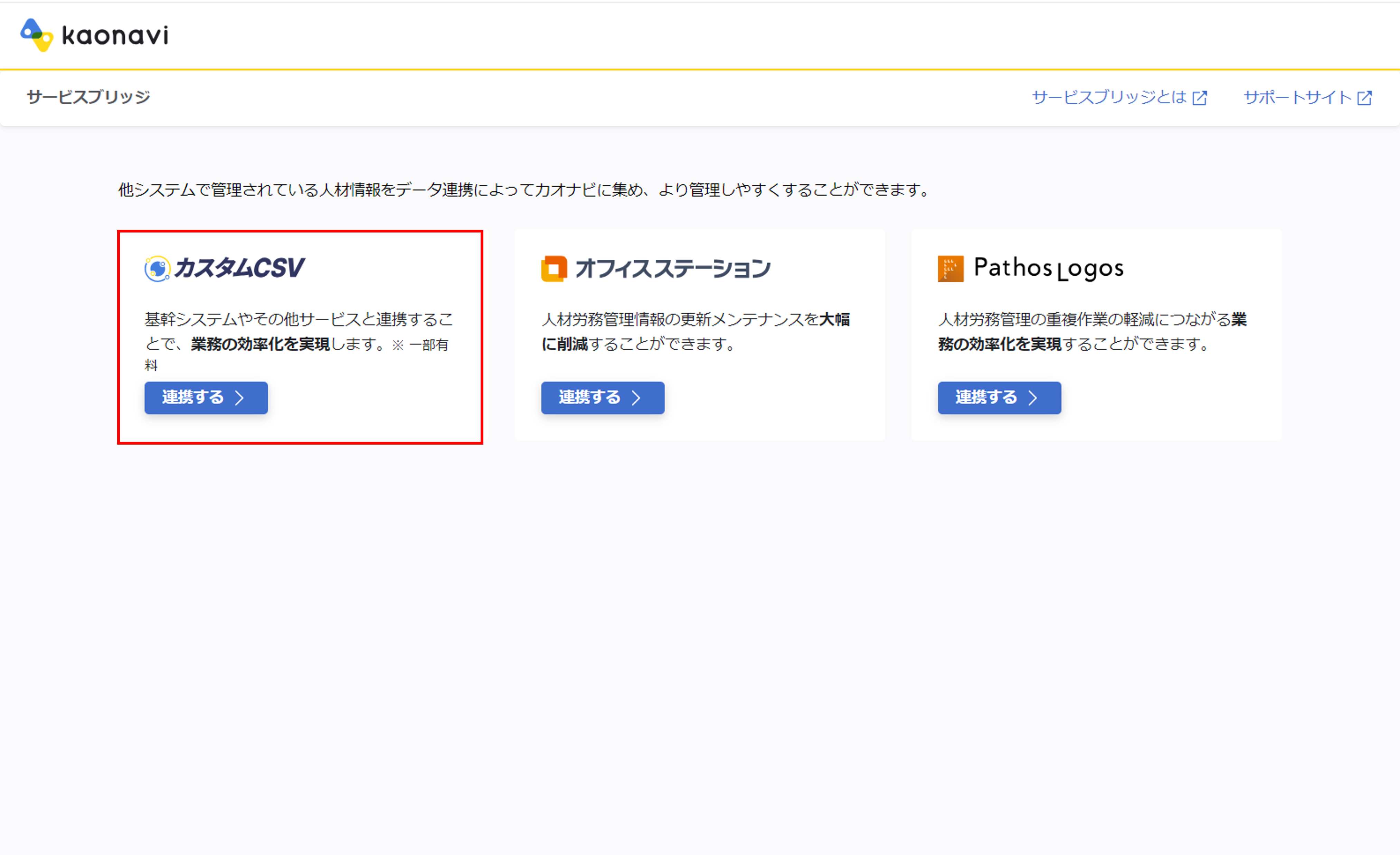Click chevron arrow on Pathos Logos 連携する button
The height and width of the screenshot is (855, 1400).
[1032, 398]
